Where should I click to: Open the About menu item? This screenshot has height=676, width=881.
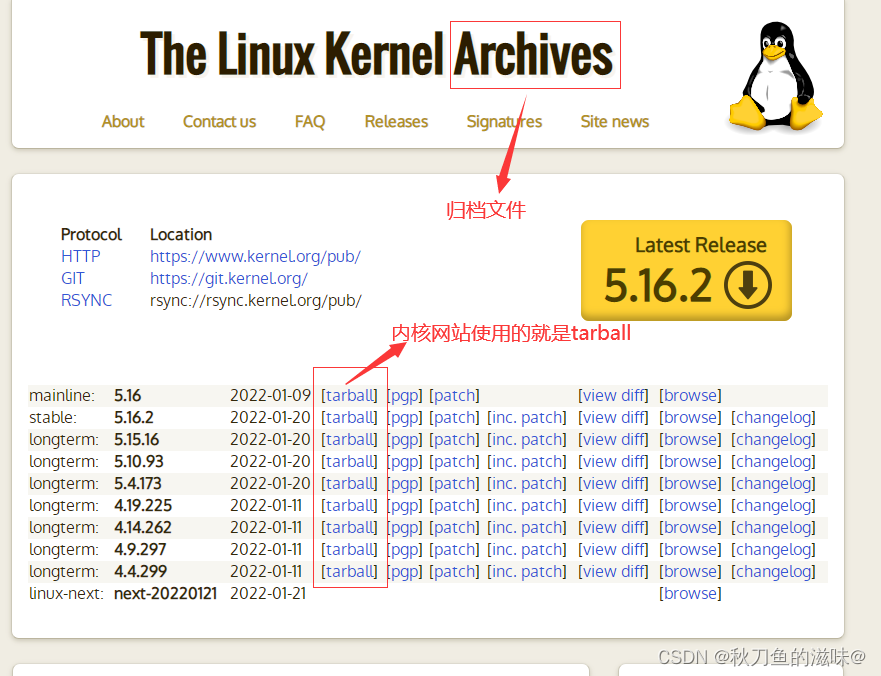click(x=123, y=121)
